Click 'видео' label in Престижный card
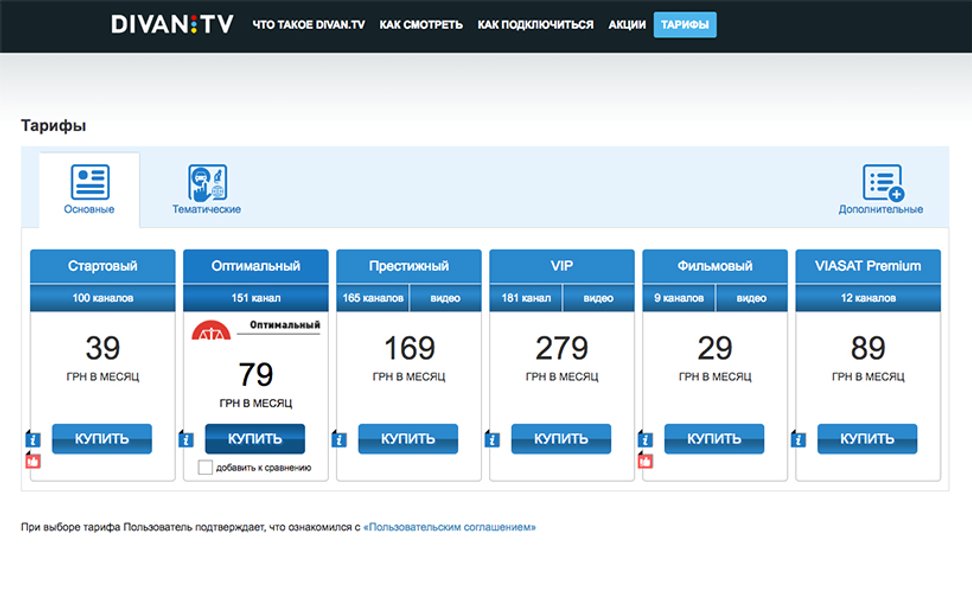Screen dimensions: 972x600 [x=445, y=298]
